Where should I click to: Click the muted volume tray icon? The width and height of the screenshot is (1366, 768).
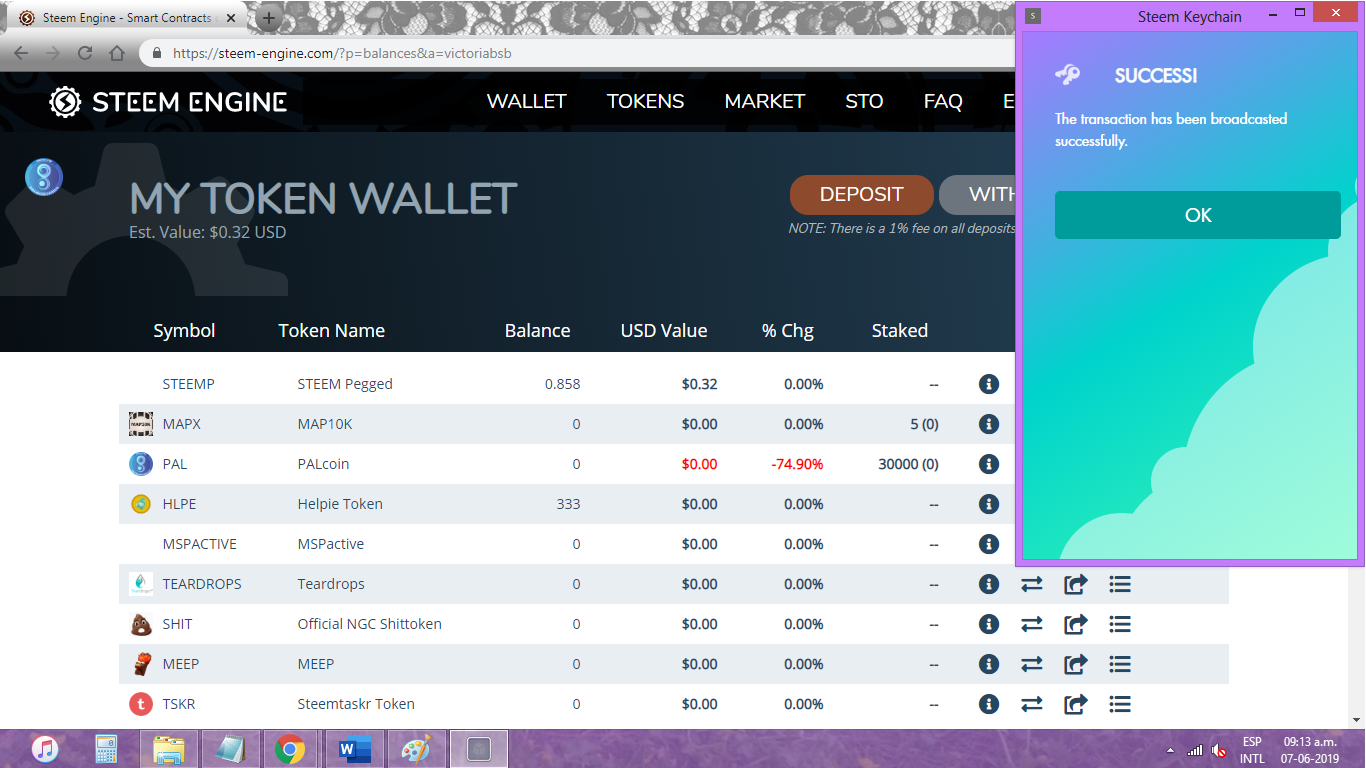click(1218, 749)
